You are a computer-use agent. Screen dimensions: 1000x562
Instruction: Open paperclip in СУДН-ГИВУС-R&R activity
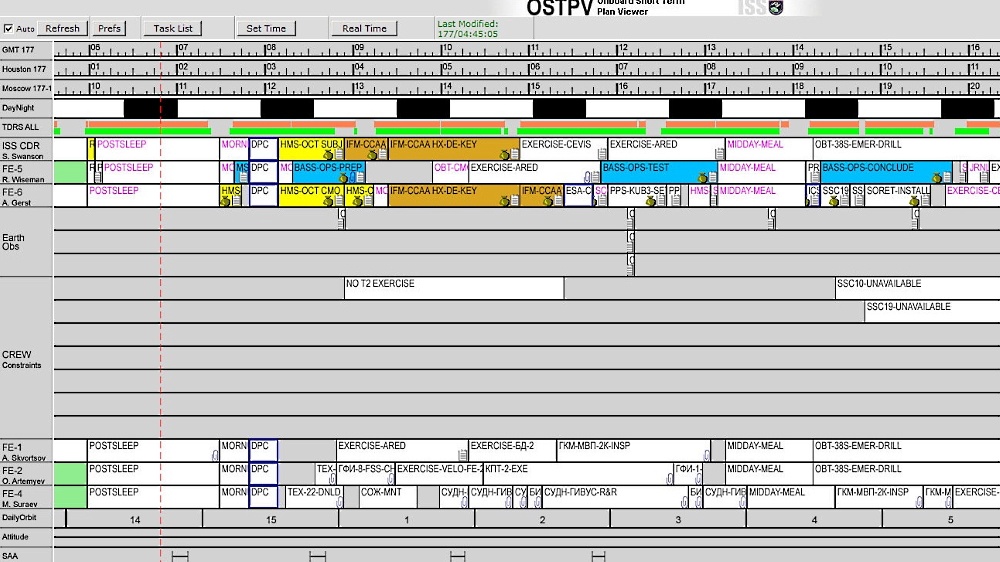point(684,502)
